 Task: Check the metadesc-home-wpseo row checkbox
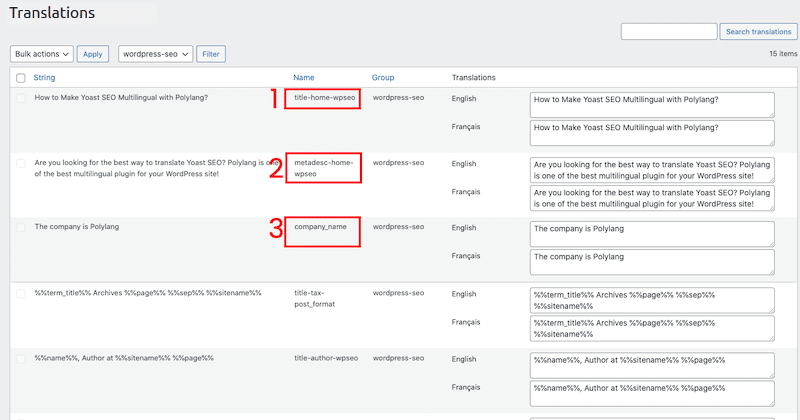pos(21,163)
